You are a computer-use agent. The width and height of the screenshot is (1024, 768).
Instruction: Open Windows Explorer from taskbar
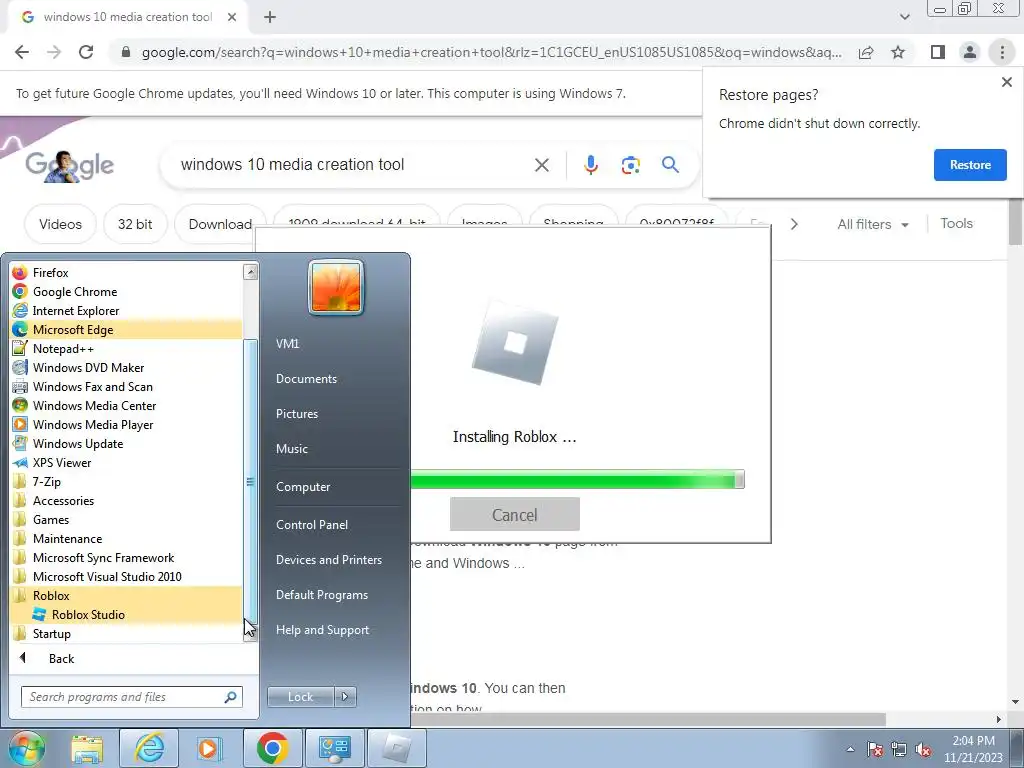pyautogui.click(x=88, y=748)
